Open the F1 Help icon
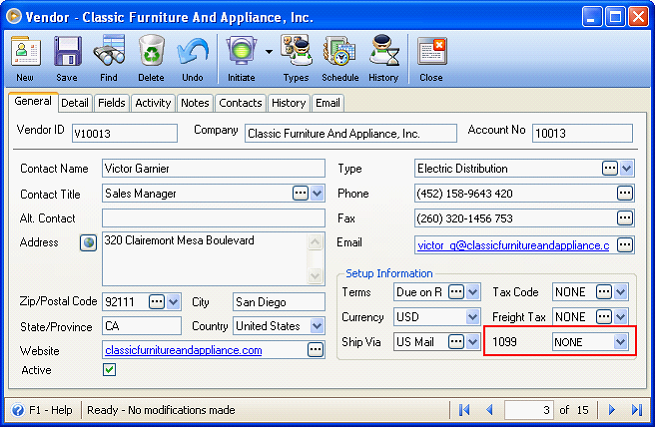656x428 pixels. click(x=18, y=410)
